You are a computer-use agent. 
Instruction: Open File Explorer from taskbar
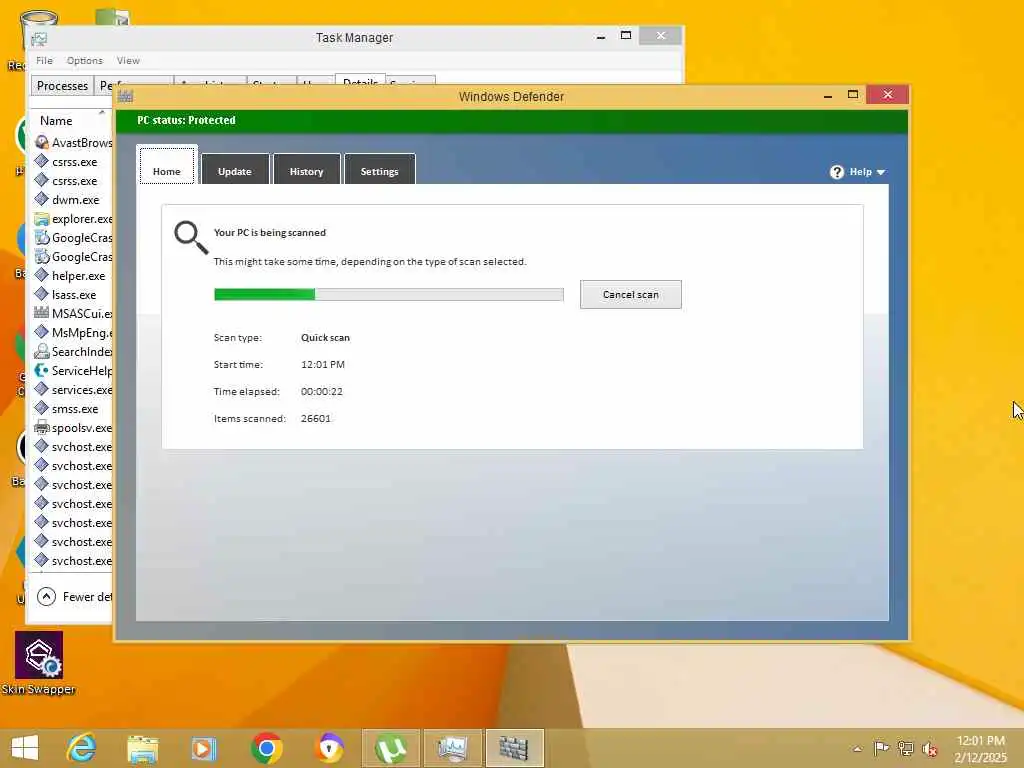pos(142,748)
